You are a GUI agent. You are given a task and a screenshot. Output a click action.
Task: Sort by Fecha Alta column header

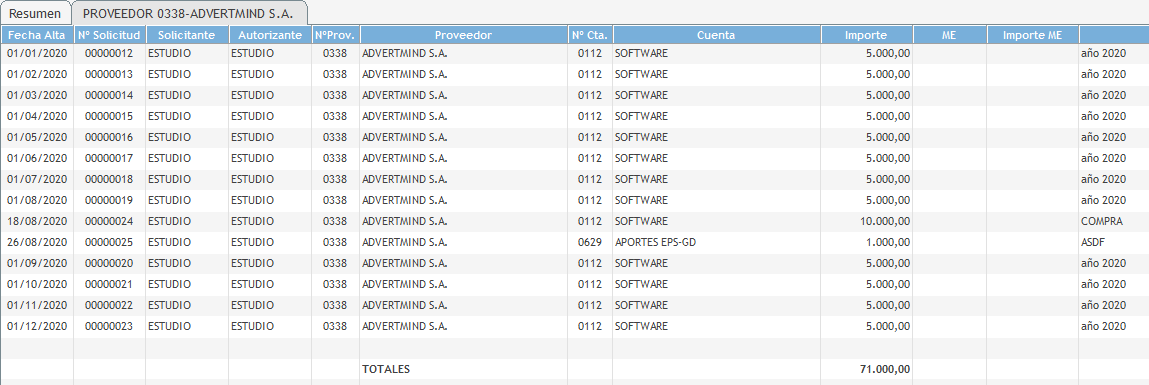tap(37, 35)
